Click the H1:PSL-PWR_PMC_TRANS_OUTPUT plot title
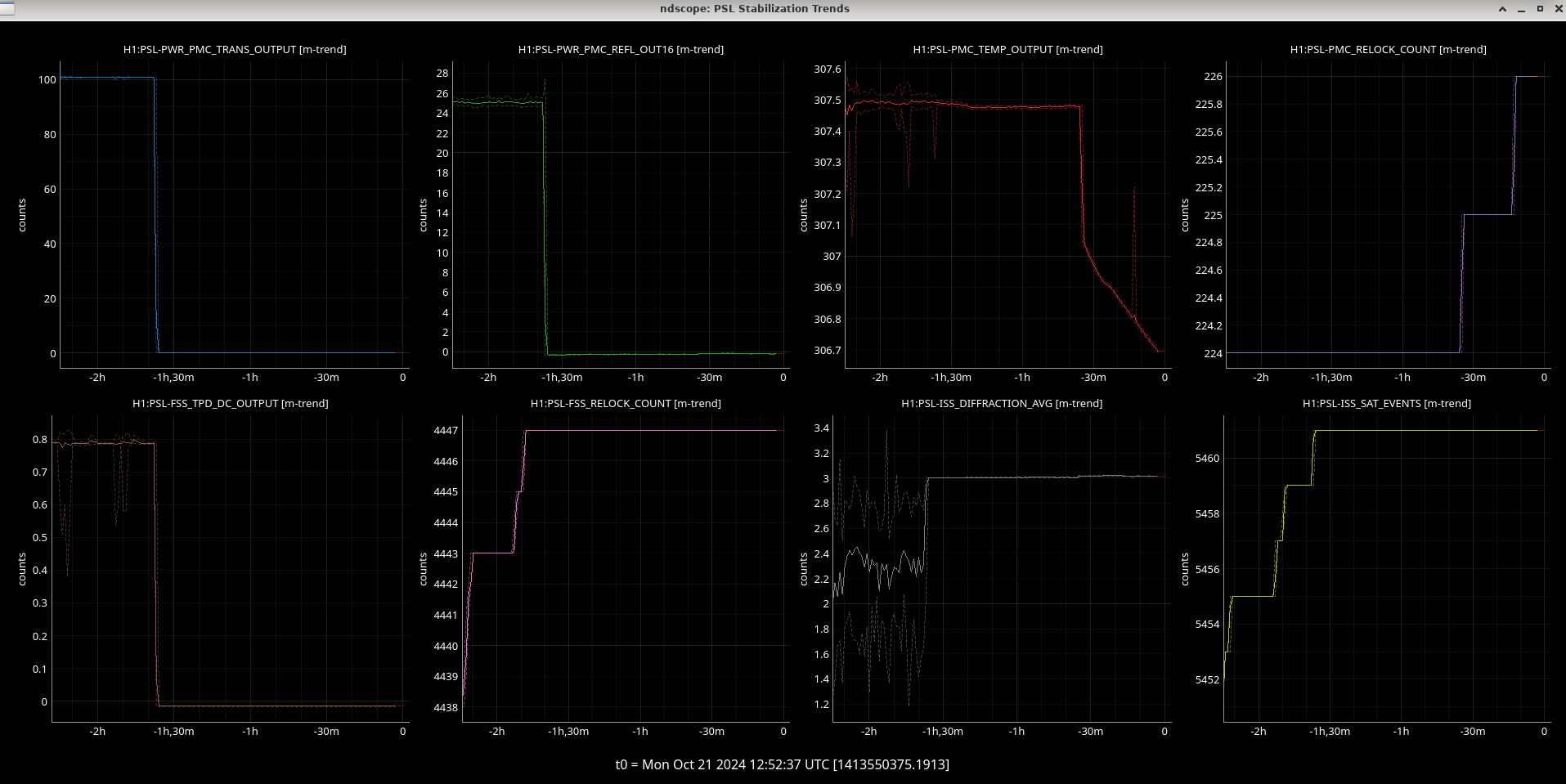The image size is (1566, 784). [x=235, y=49]
